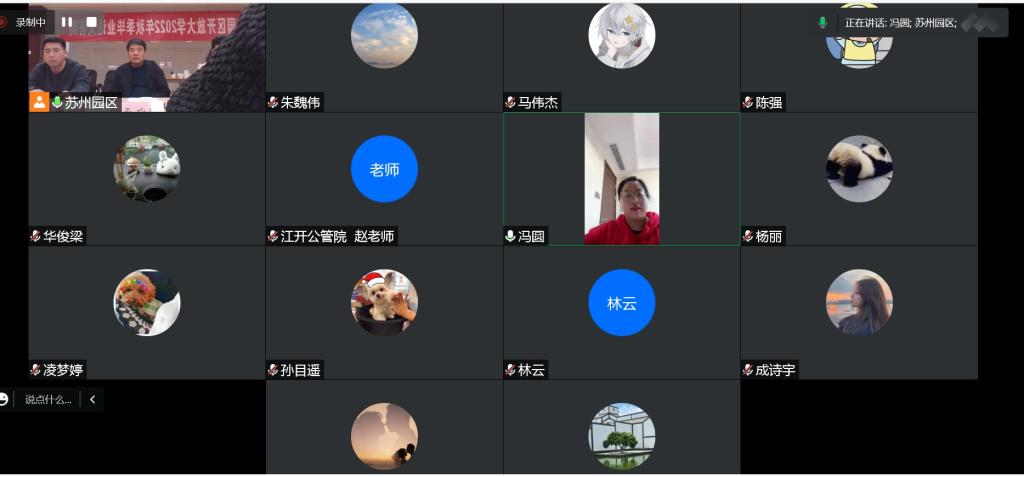Open the emoji reaction icon
The image size is (1024, 477).
[x=3, y=399]
